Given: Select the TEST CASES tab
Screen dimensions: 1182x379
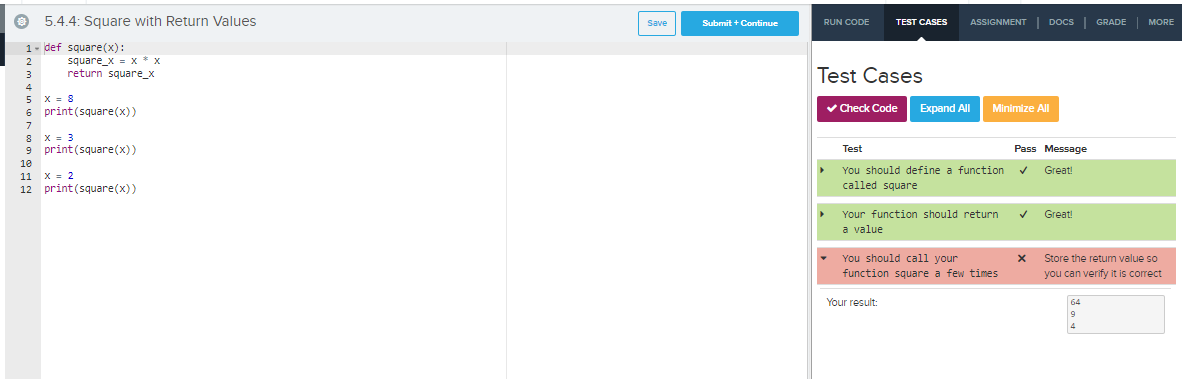Looking at the screenshot, I should 921,22.
